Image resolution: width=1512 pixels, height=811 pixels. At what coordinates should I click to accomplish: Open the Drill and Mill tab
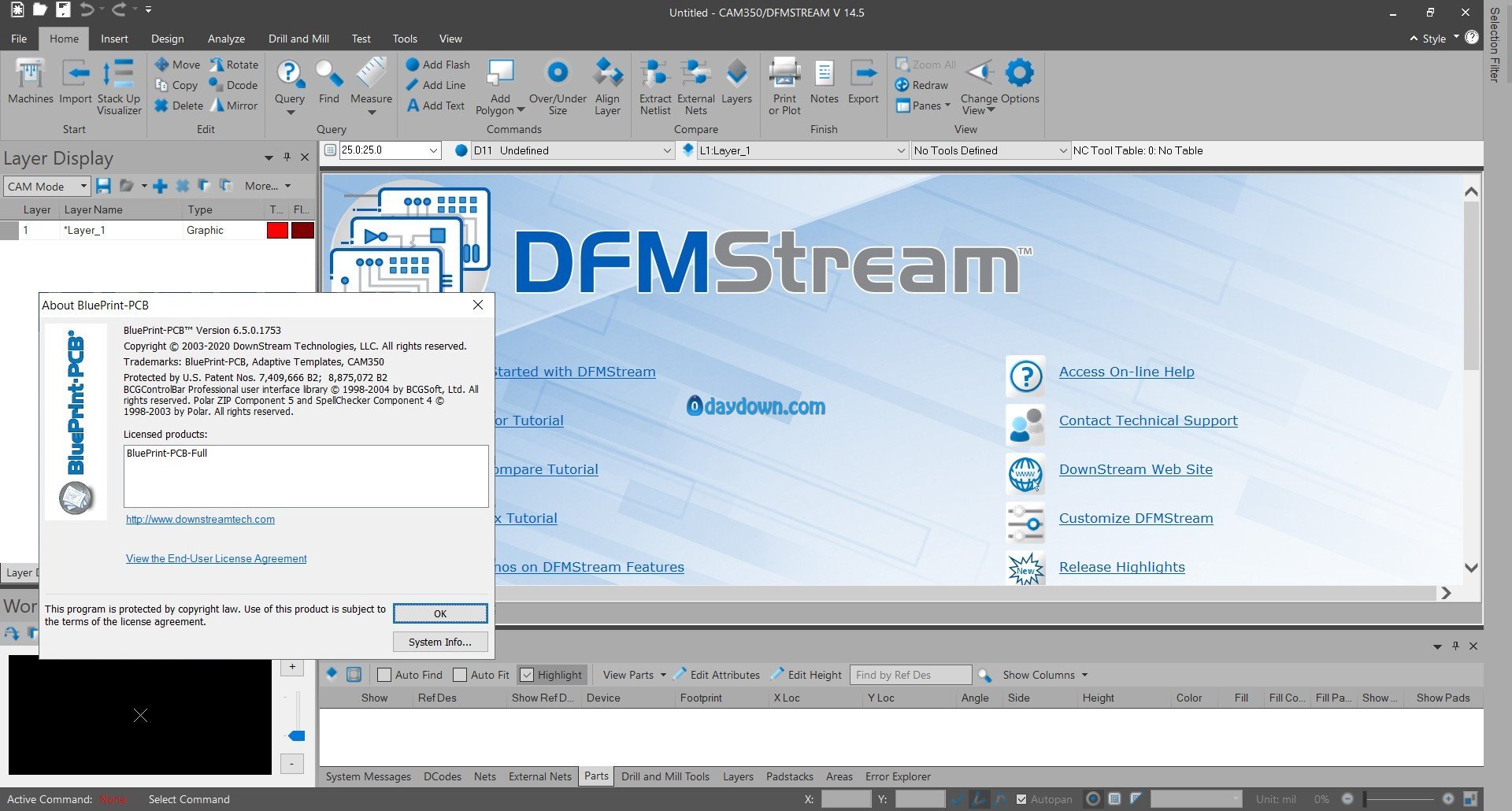[298, 39]
